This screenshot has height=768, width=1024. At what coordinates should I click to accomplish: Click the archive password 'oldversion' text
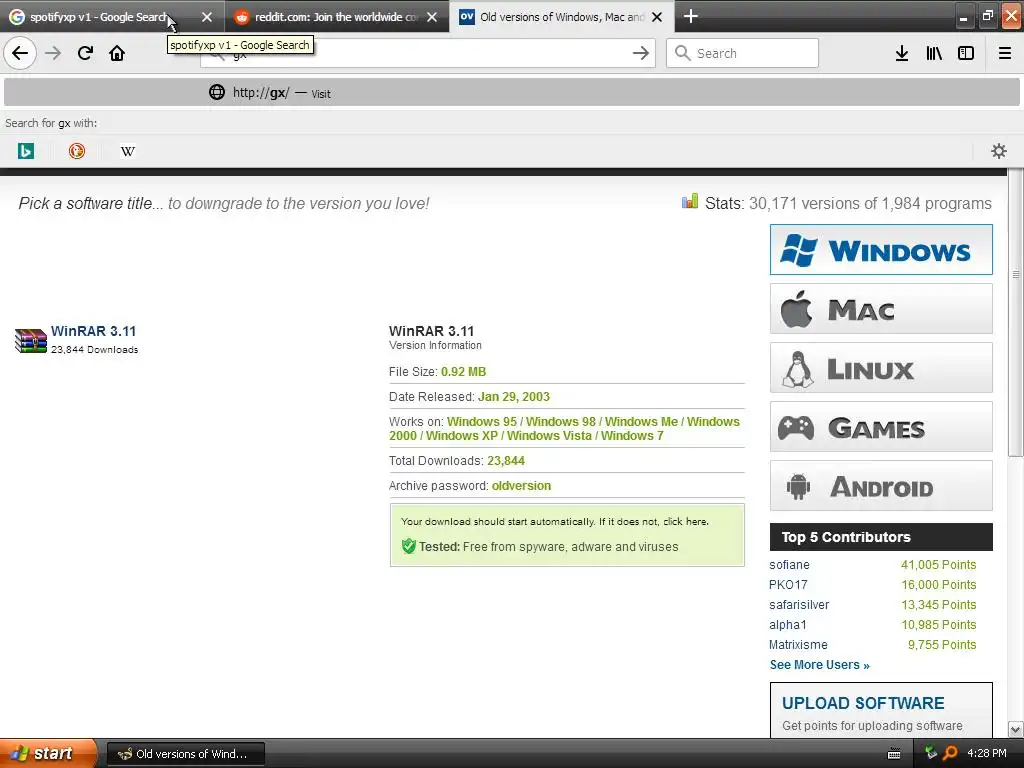(x=521, y=486)
